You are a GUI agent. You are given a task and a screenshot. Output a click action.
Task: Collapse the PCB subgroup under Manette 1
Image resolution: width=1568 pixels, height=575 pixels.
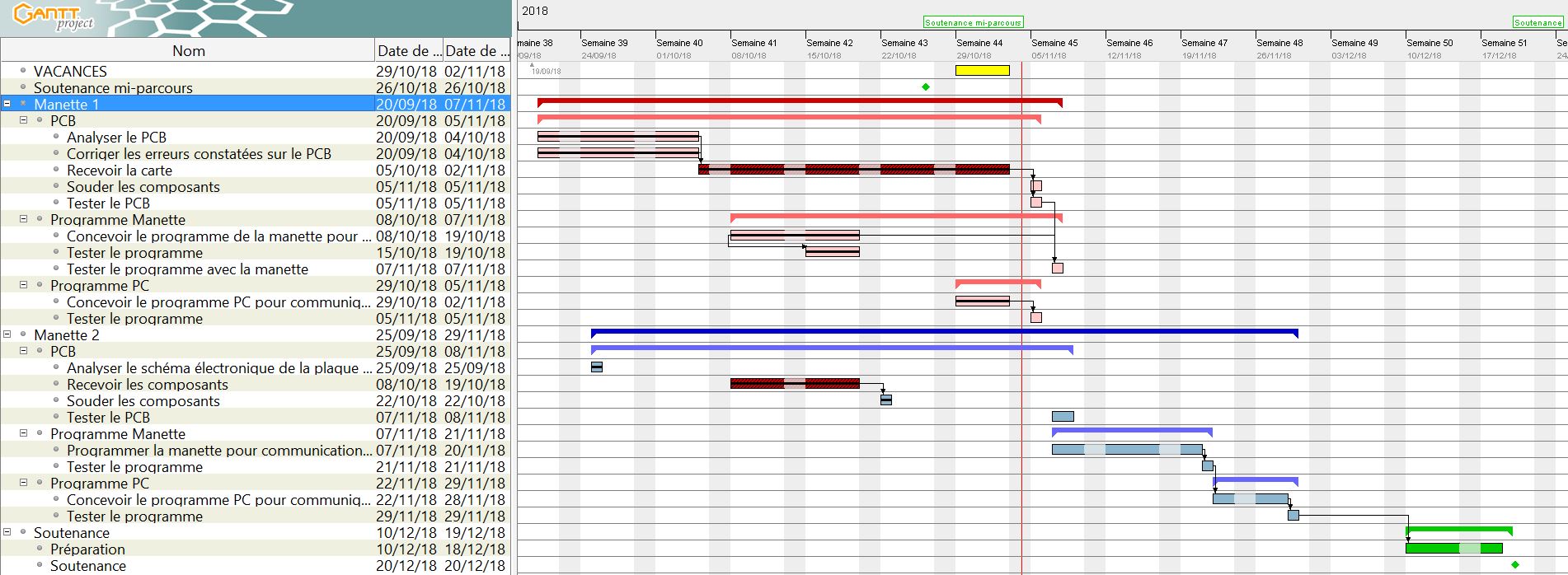(x=24, y=121)
